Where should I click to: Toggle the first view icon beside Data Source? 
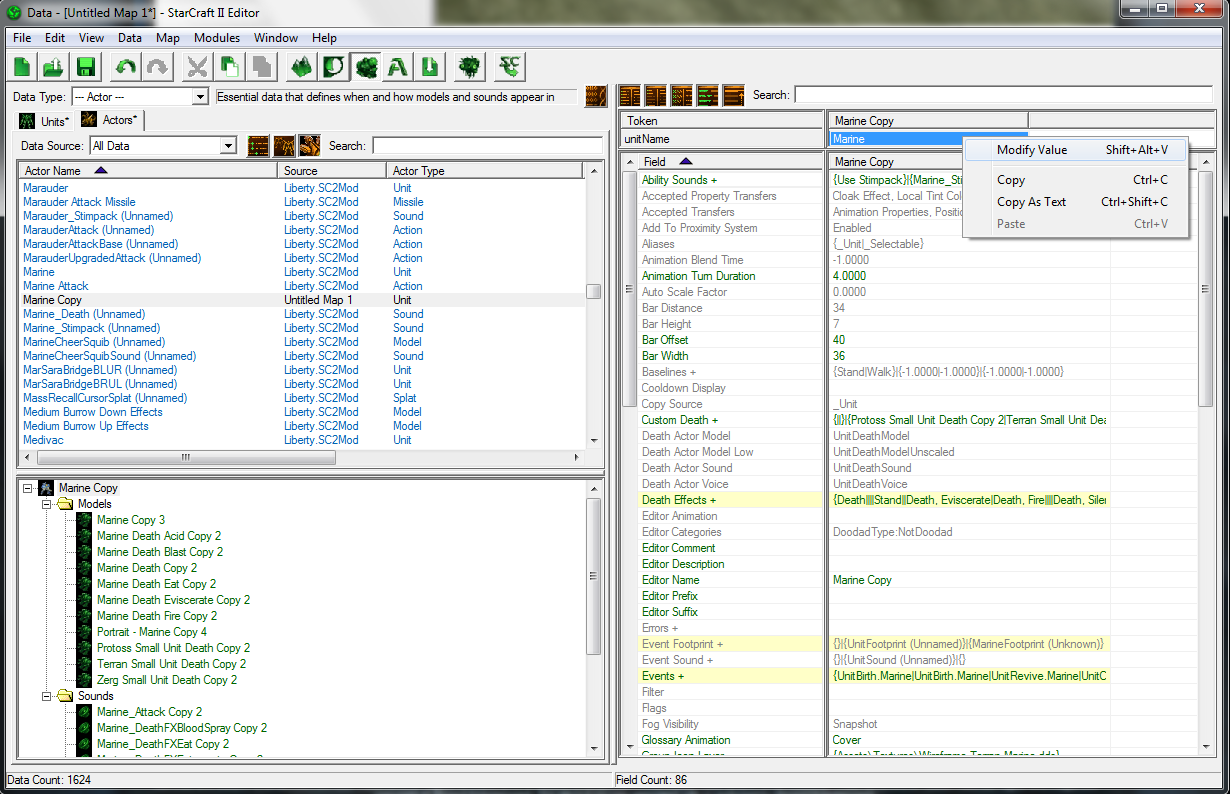[258, 146]
